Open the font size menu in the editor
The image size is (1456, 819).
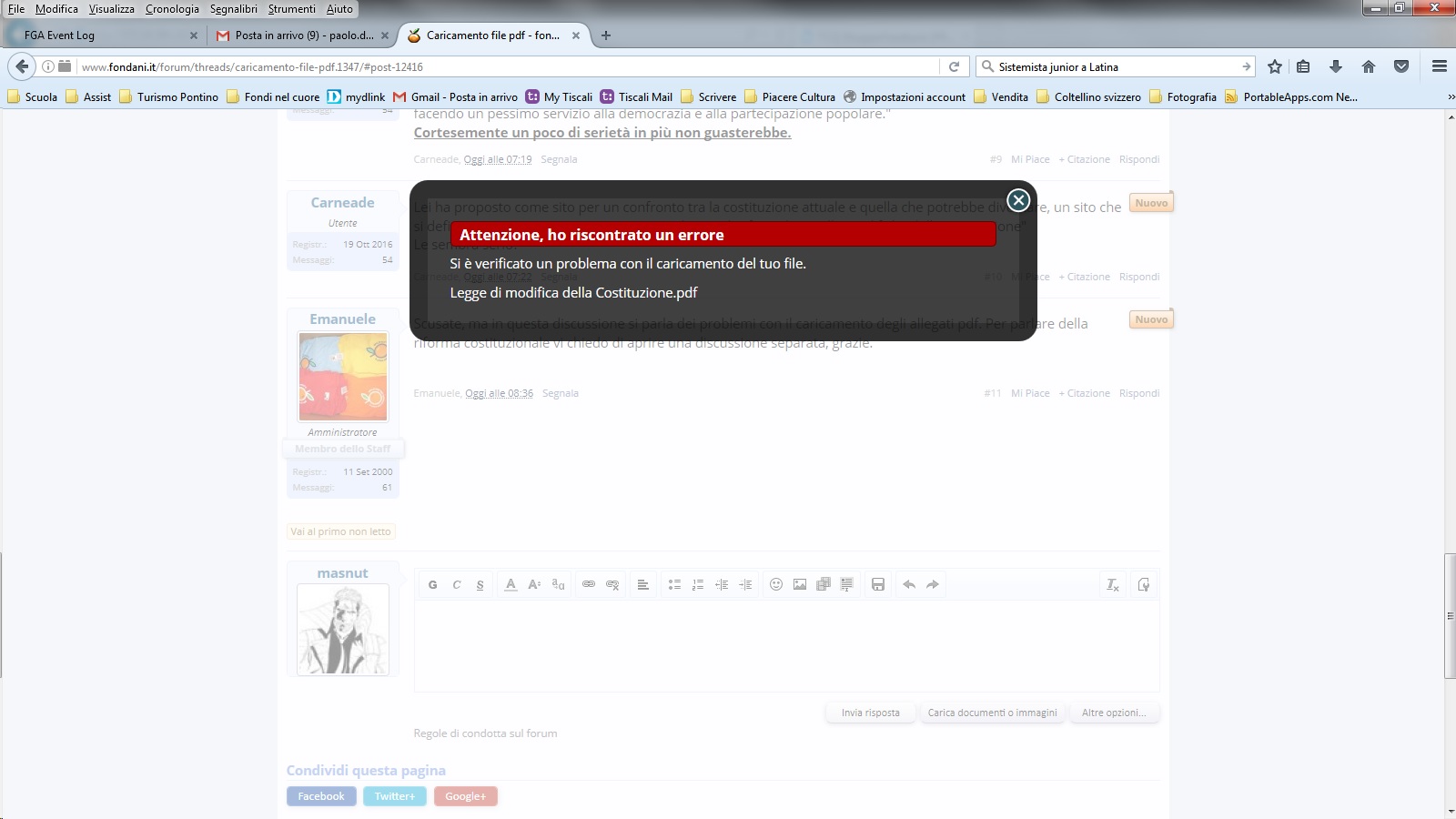click(x=534, y=585)
